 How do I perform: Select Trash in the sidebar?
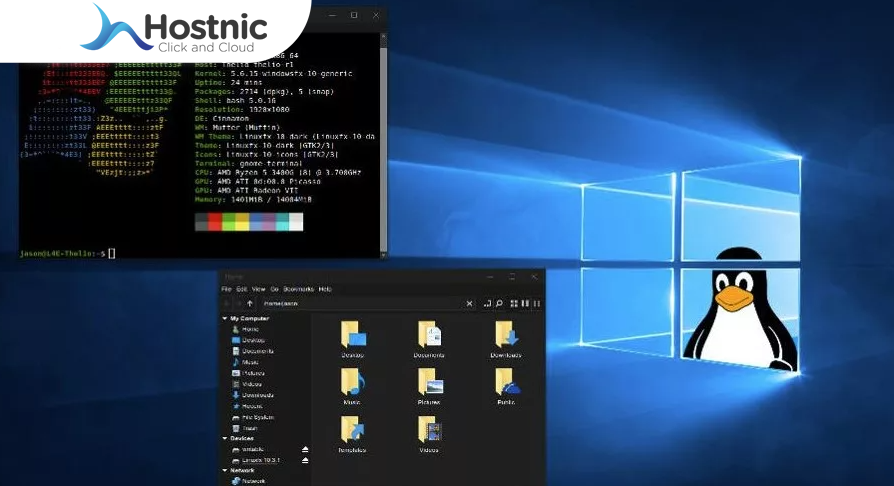pyautogui.click(x=249, y=428)
